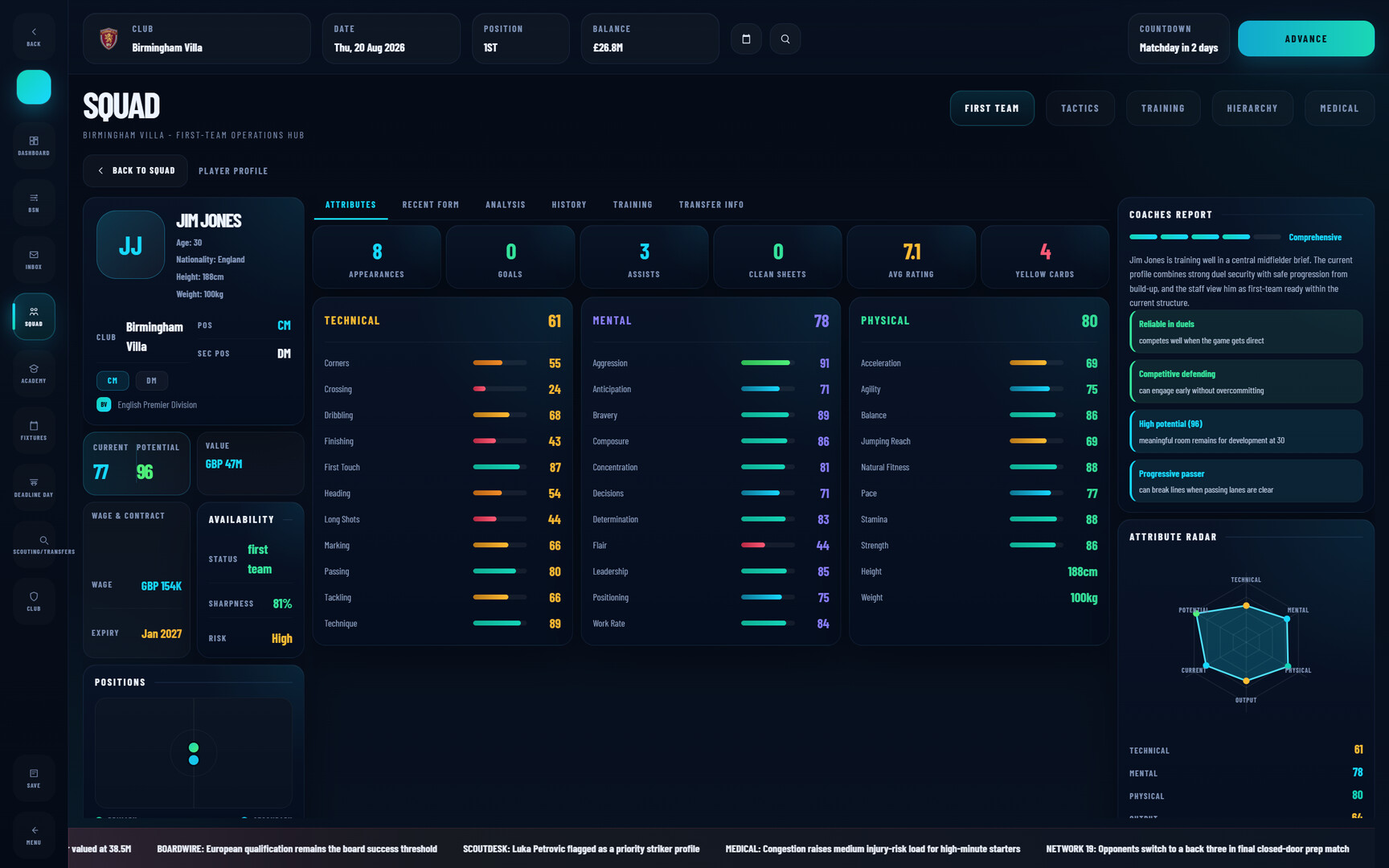
Task: Open the Transfer Info tab
Action: click(x=711, y=205)
